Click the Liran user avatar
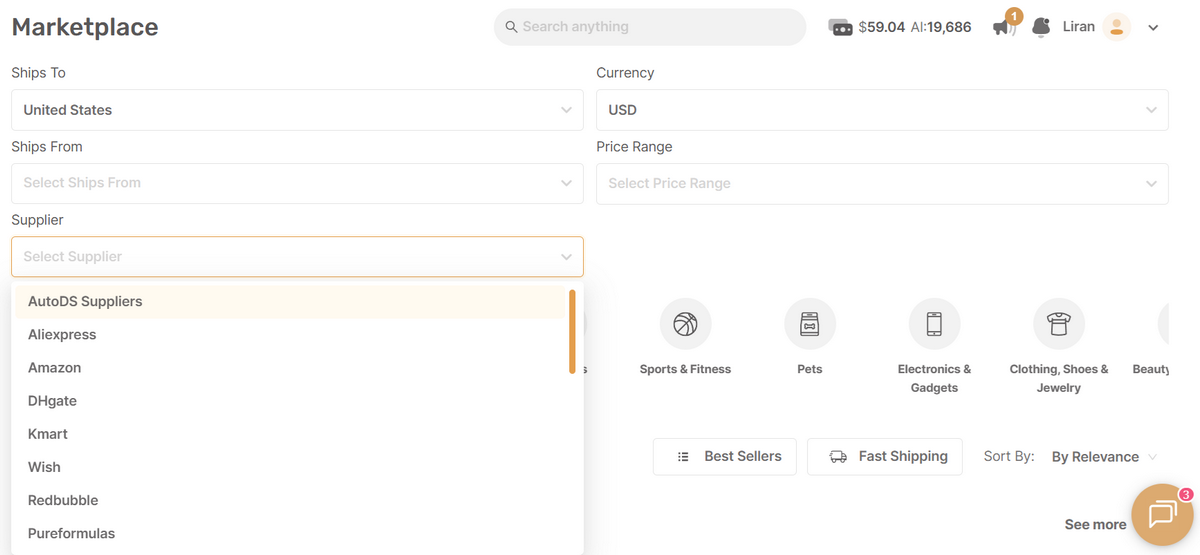This screenshot has width=1200, height=555. pyautogui.click(x=1117, y=27)
